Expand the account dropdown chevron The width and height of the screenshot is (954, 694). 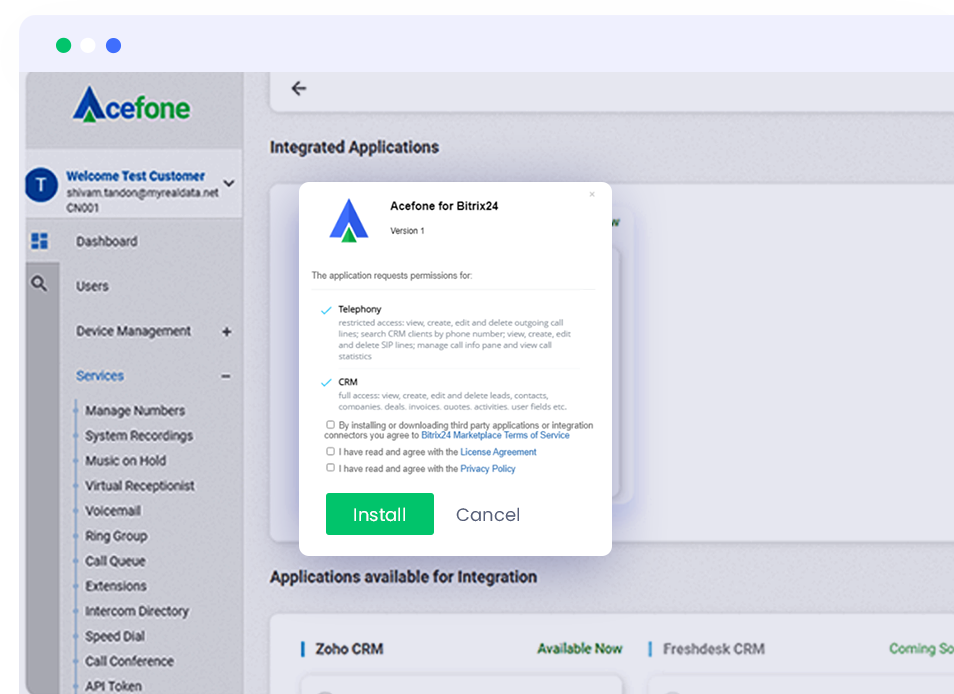(x=229, y=183)
